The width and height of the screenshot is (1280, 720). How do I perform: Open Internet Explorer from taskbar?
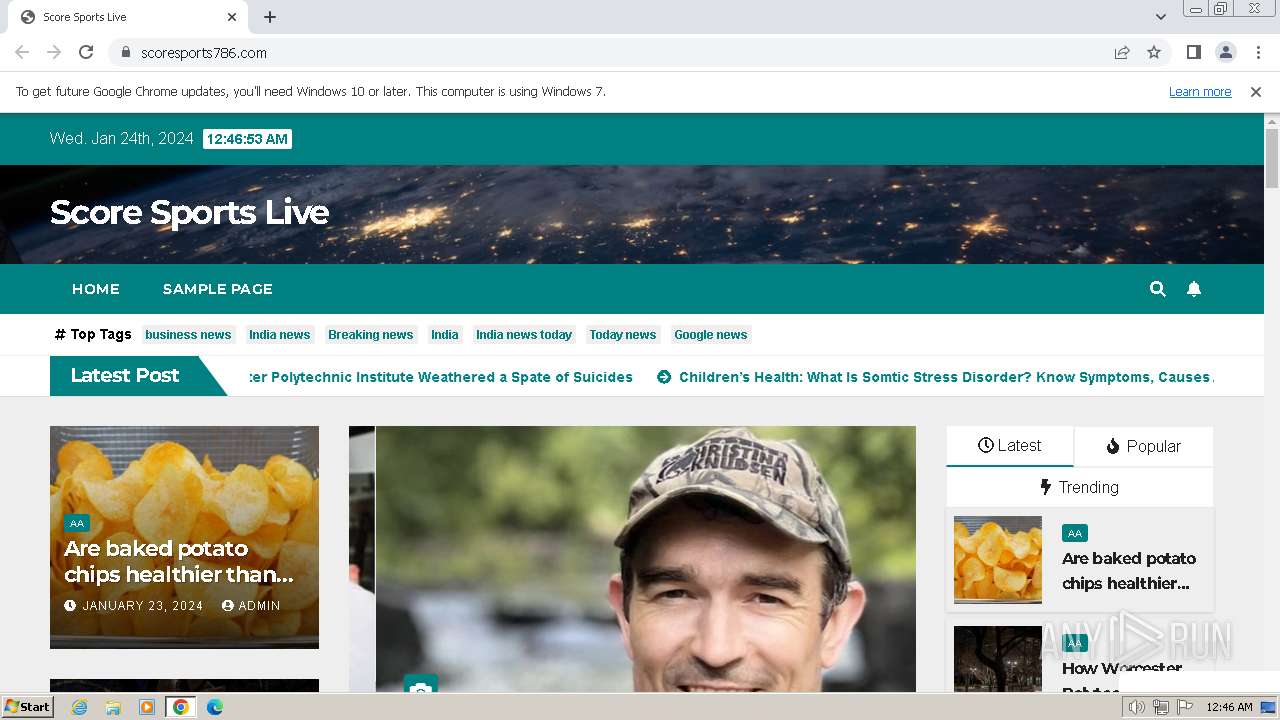79,707
